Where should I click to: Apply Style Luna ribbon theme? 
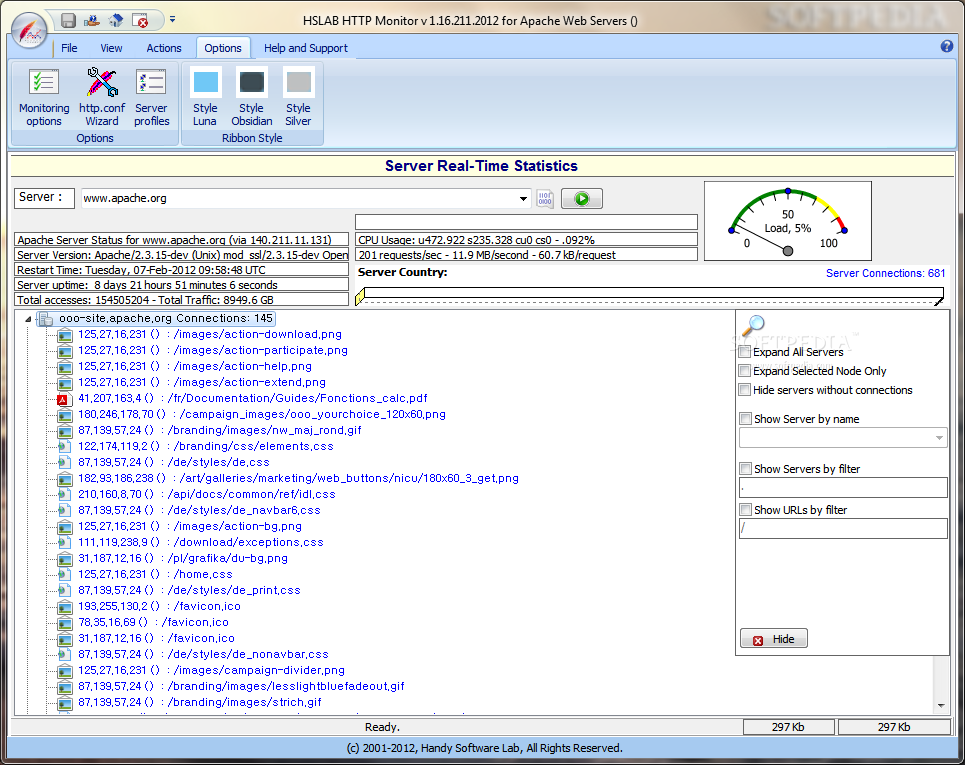[205, 97]
